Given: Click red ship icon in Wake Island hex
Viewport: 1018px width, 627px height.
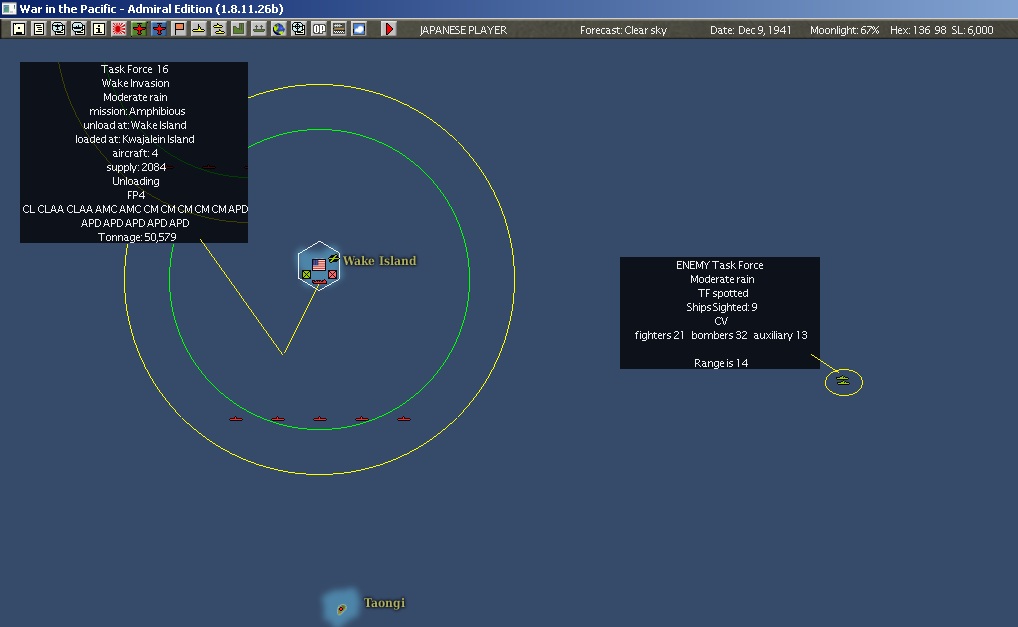Looking at the screenshot, I should 319,282.
